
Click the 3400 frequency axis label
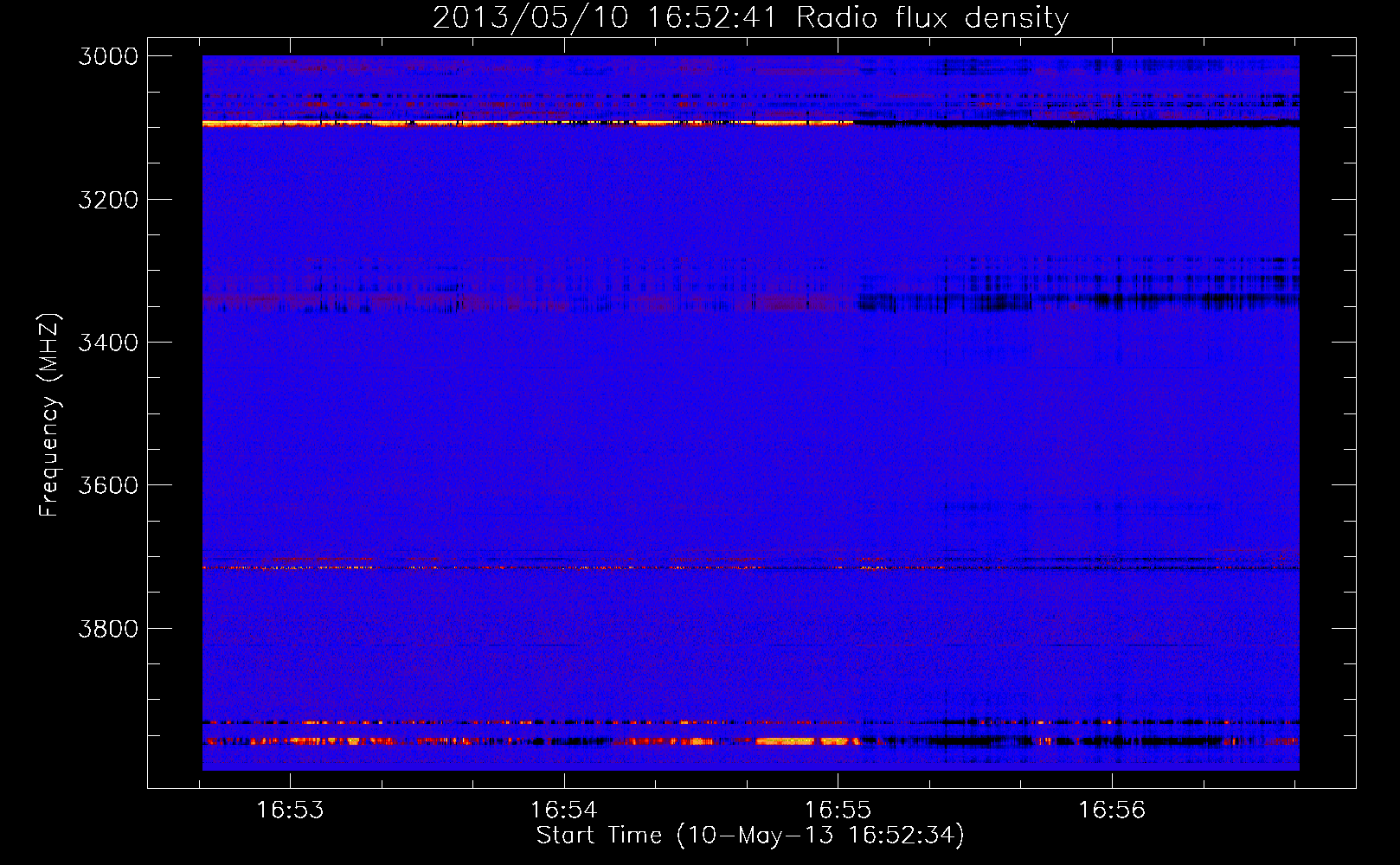pos(108,343)
